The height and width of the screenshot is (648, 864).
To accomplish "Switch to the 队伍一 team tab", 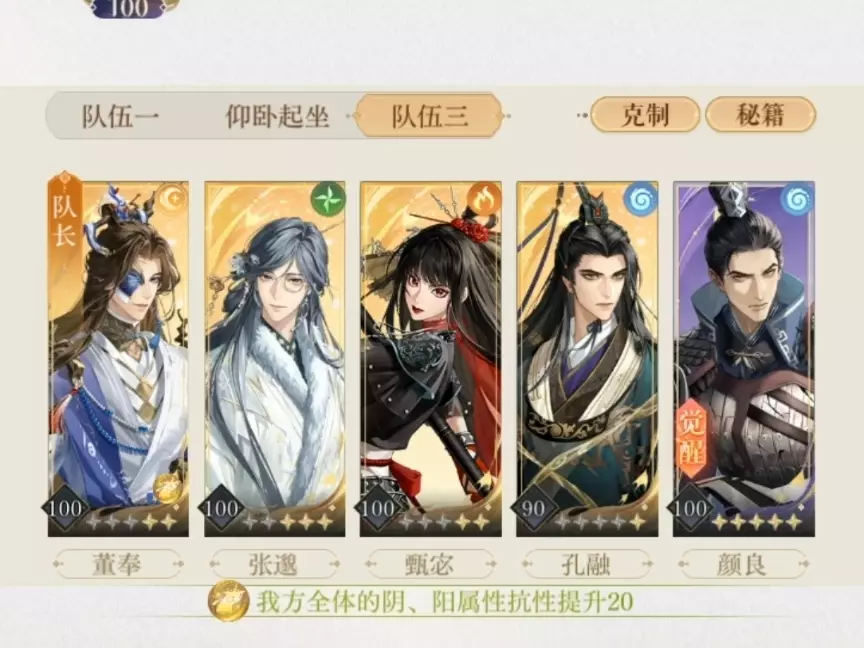I will pos(121,116).
